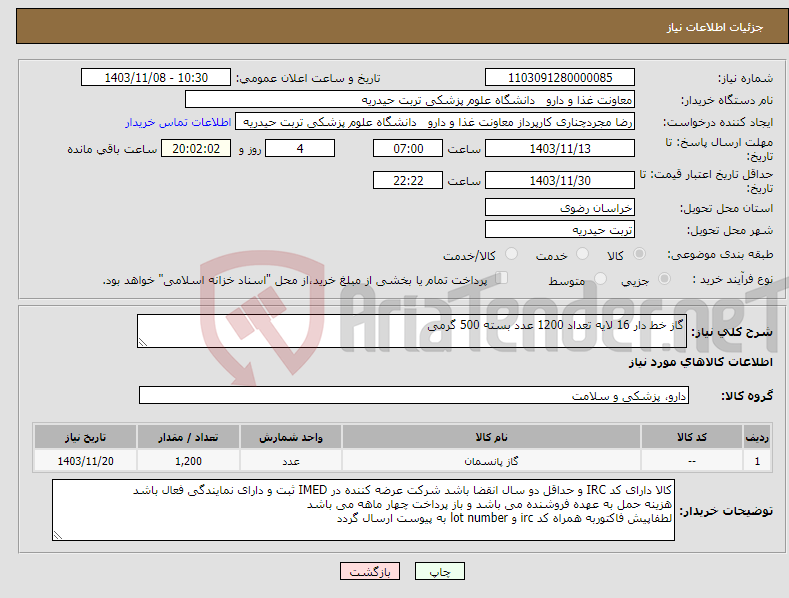Click the request creator name field
Image resolution: width=789 pixels, height=598 pixels.
pos(435,122)
